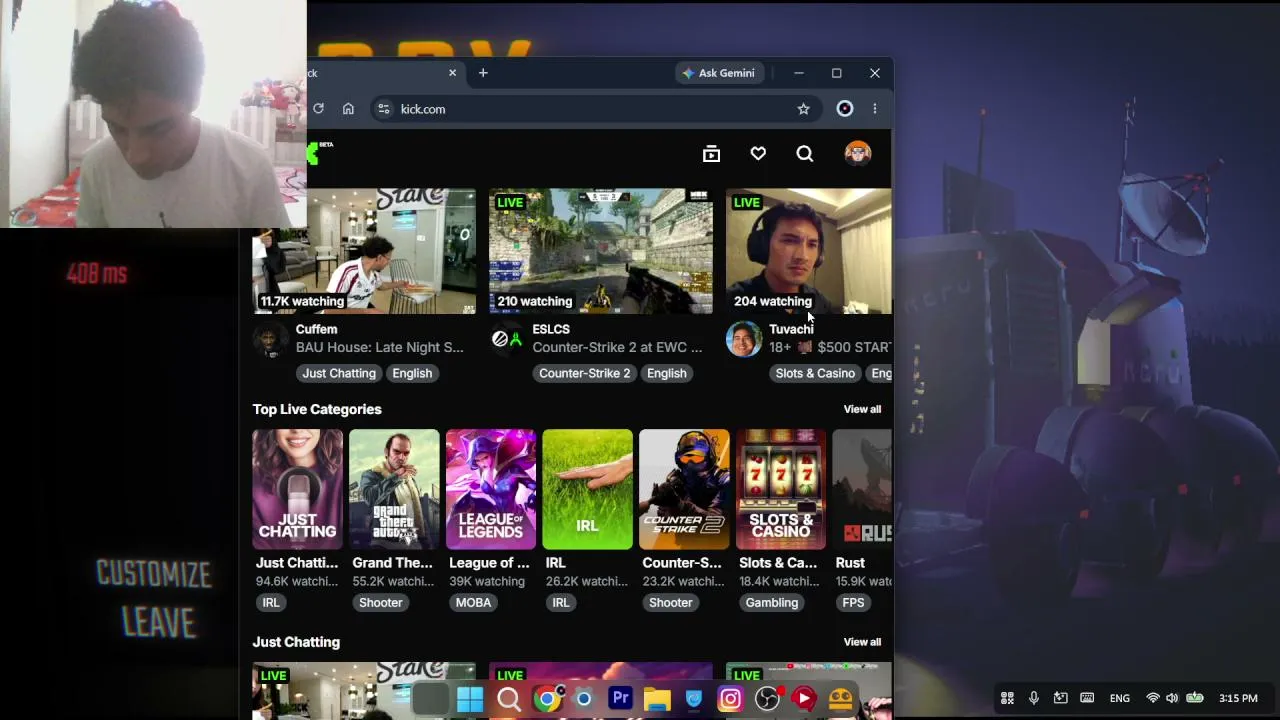Image resolution: width=1280 pixels, height=720 pixels.
Task: Open the ESLCS Counter-Strike stream thumbnail
Action: 601,251
